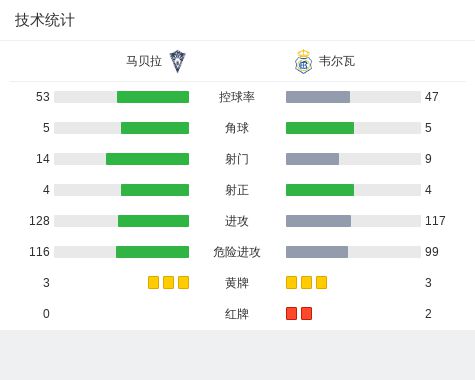Click 马贝拉's green possession bar
This screenshot has height=380, width=475.
coord(153,97)
